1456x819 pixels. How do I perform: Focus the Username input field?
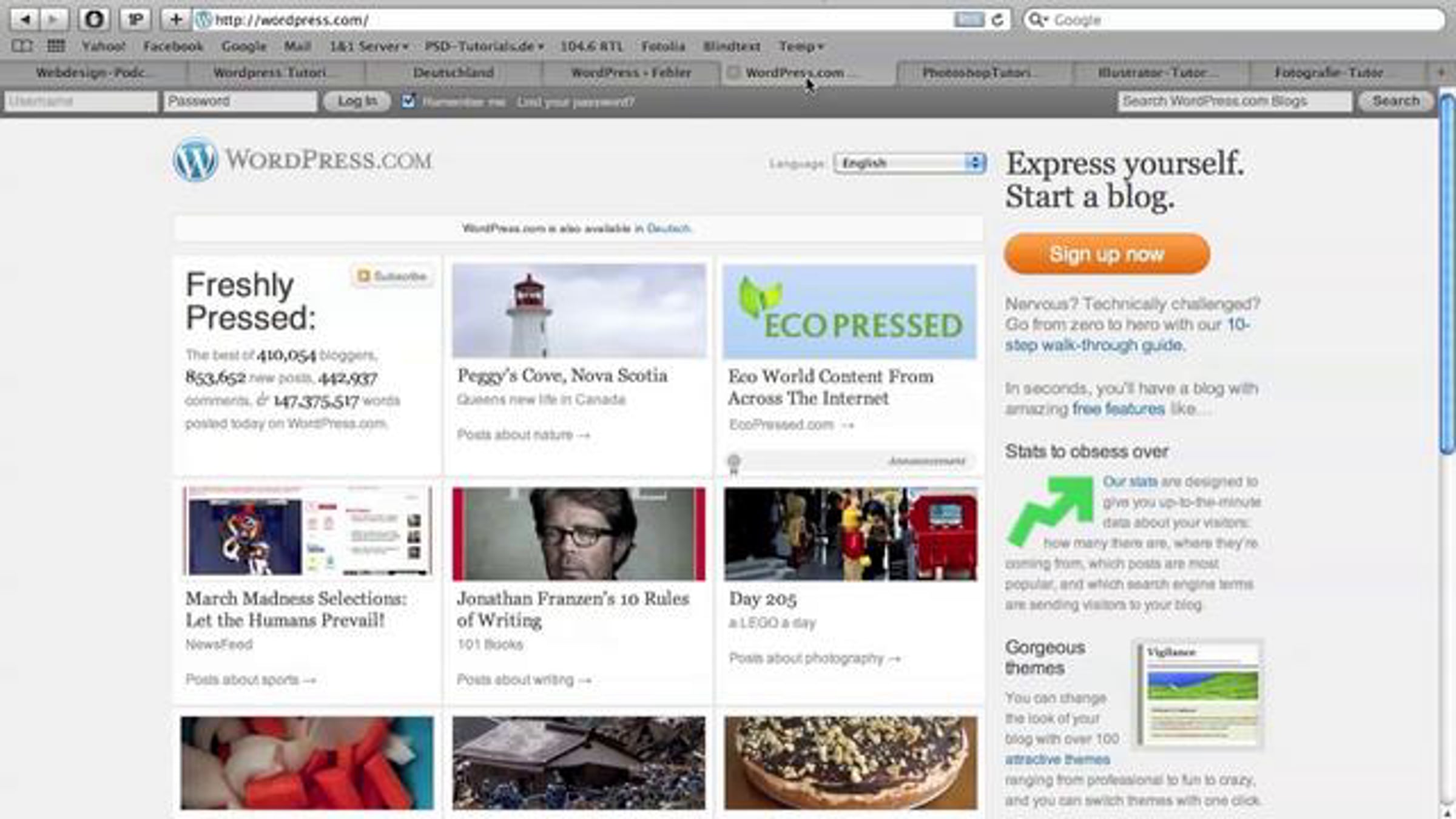coord(81,101)
